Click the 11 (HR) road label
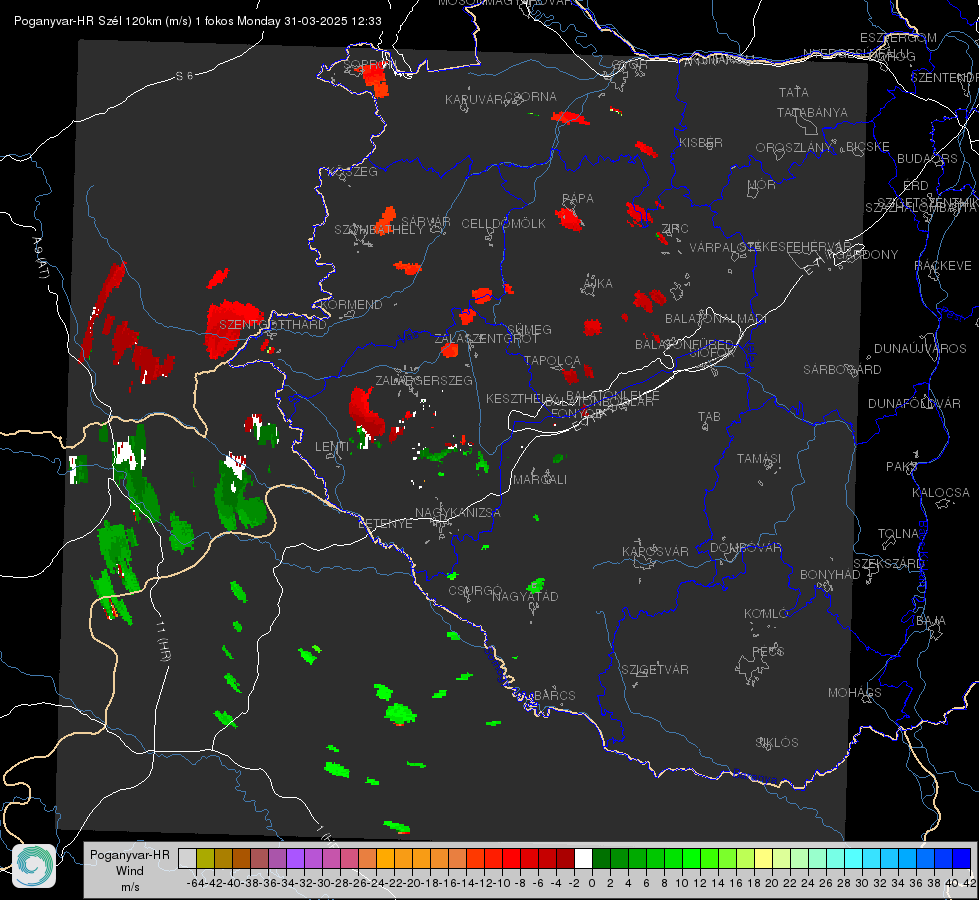The height and width of the screenshot is (900, 979). [x=163, y=642]
